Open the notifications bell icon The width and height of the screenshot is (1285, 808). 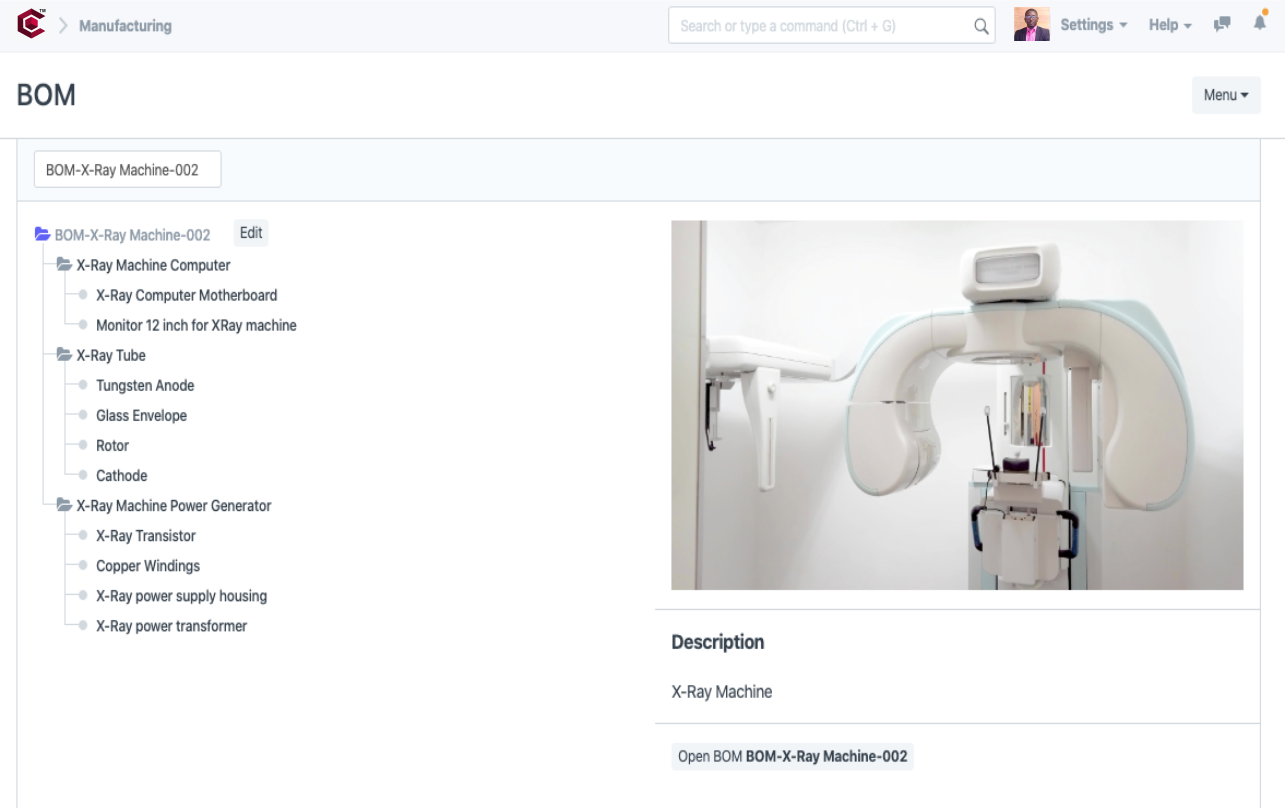point(1259,25)
